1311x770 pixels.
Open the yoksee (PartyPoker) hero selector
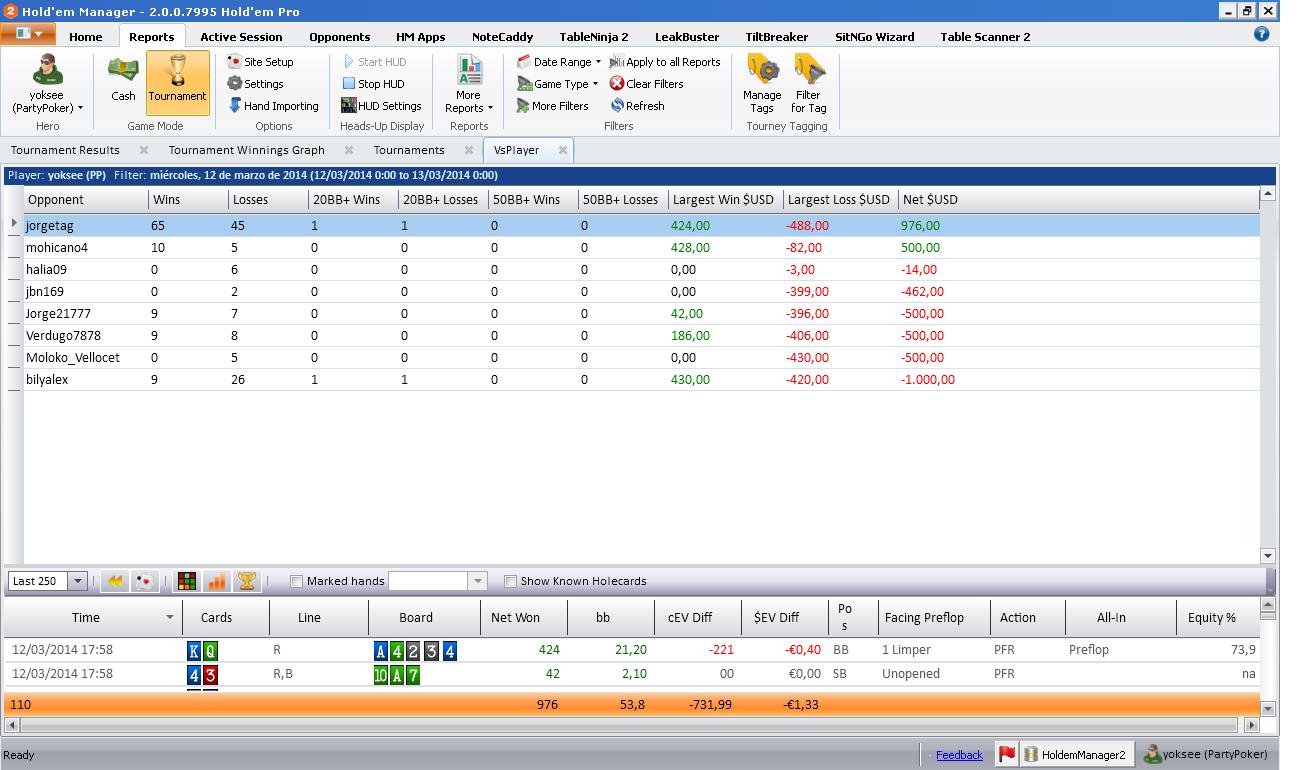[x=47, y=85]
